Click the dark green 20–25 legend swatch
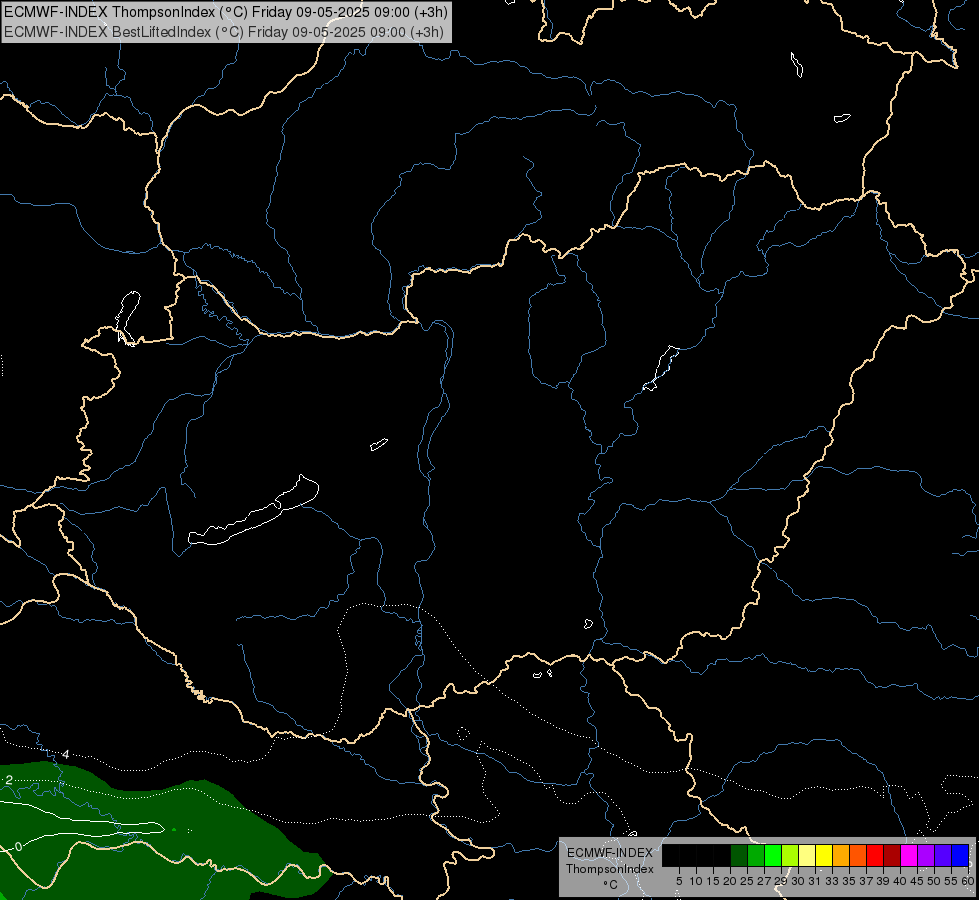Screen dimensions: 979x900 (x=739, y=855)
